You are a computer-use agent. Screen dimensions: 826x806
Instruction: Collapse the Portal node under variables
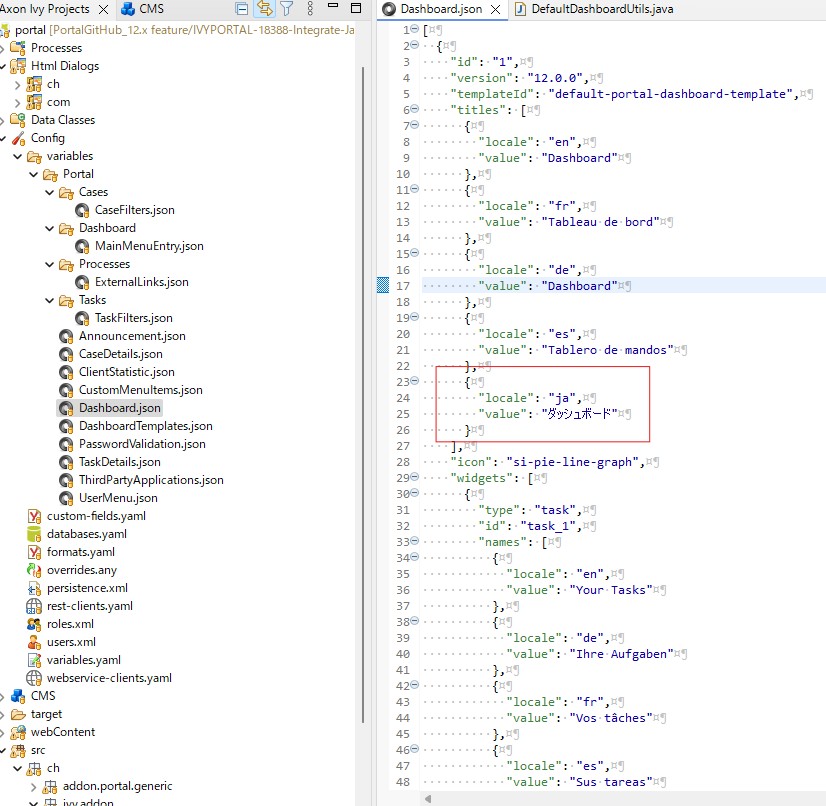(x=31, y=173)
